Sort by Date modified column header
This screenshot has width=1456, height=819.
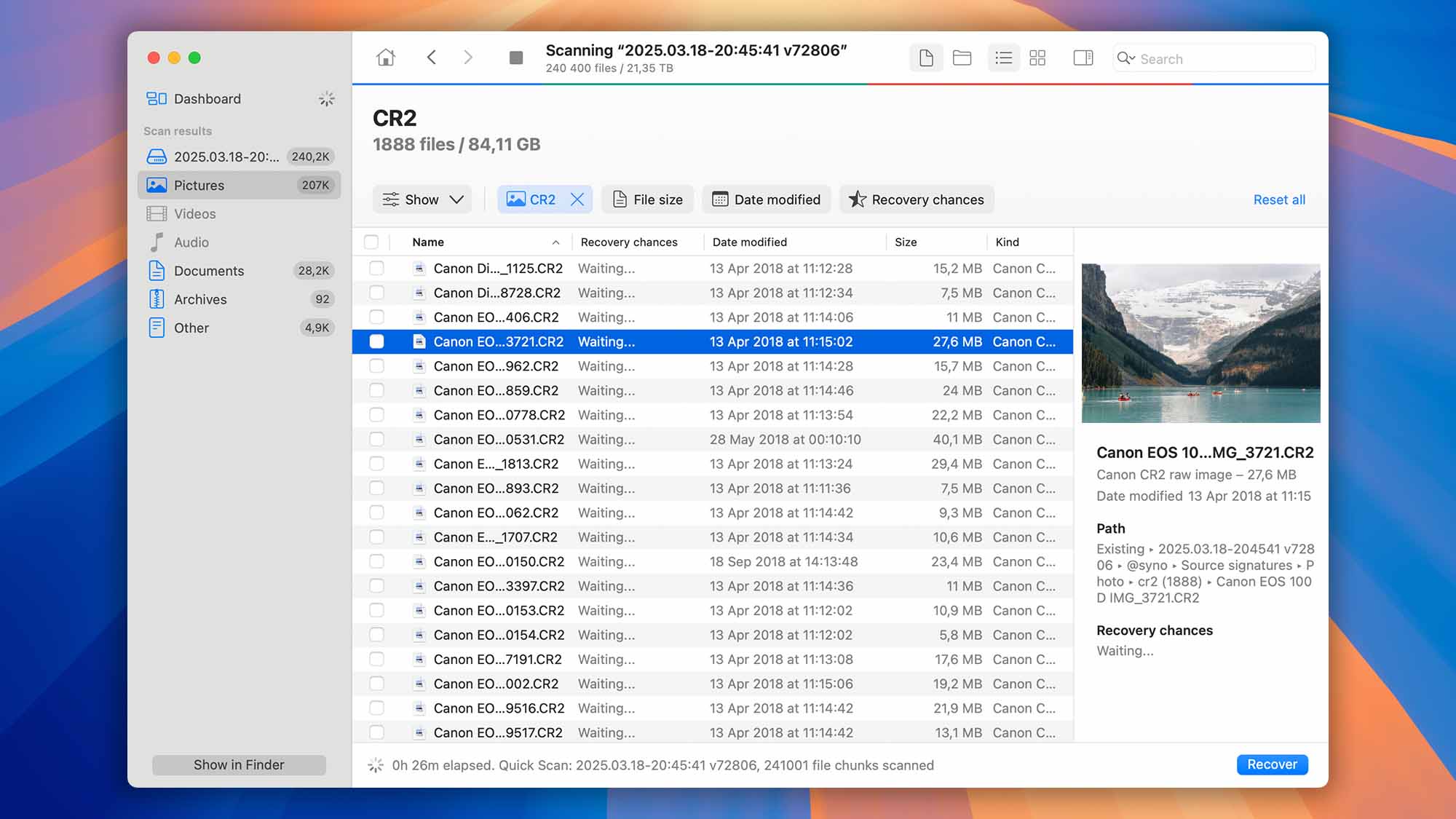(x=794, y=242)
